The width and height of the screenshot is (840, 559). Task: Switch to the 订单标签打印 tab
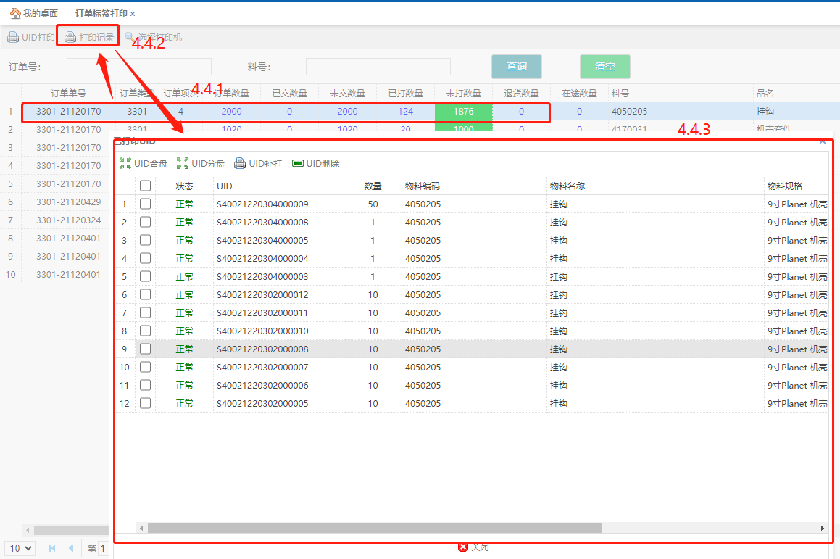(100, 13)
